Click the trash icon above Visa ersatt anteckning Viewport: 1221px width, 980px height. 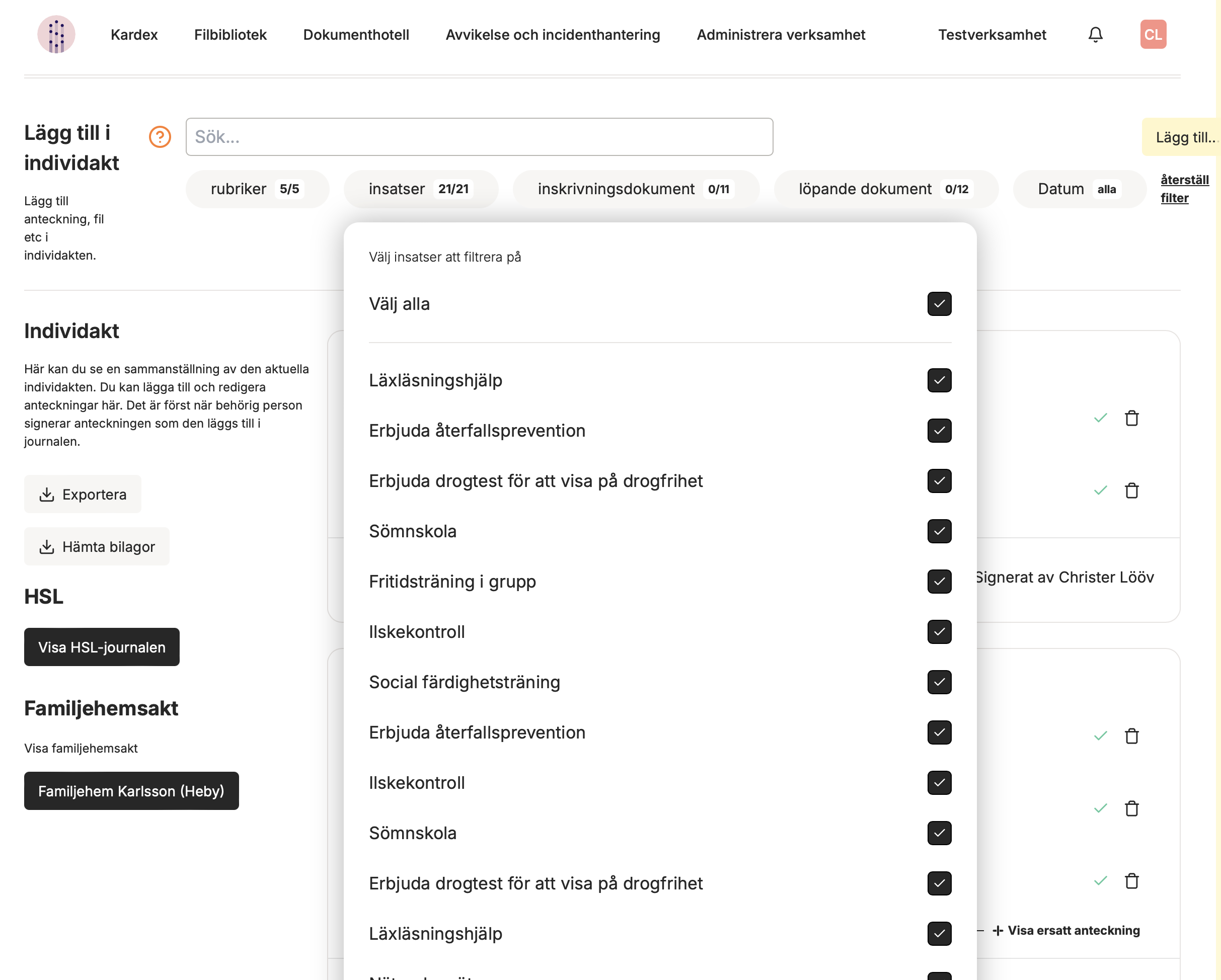pyautogui.click(x=1131, y=881)
